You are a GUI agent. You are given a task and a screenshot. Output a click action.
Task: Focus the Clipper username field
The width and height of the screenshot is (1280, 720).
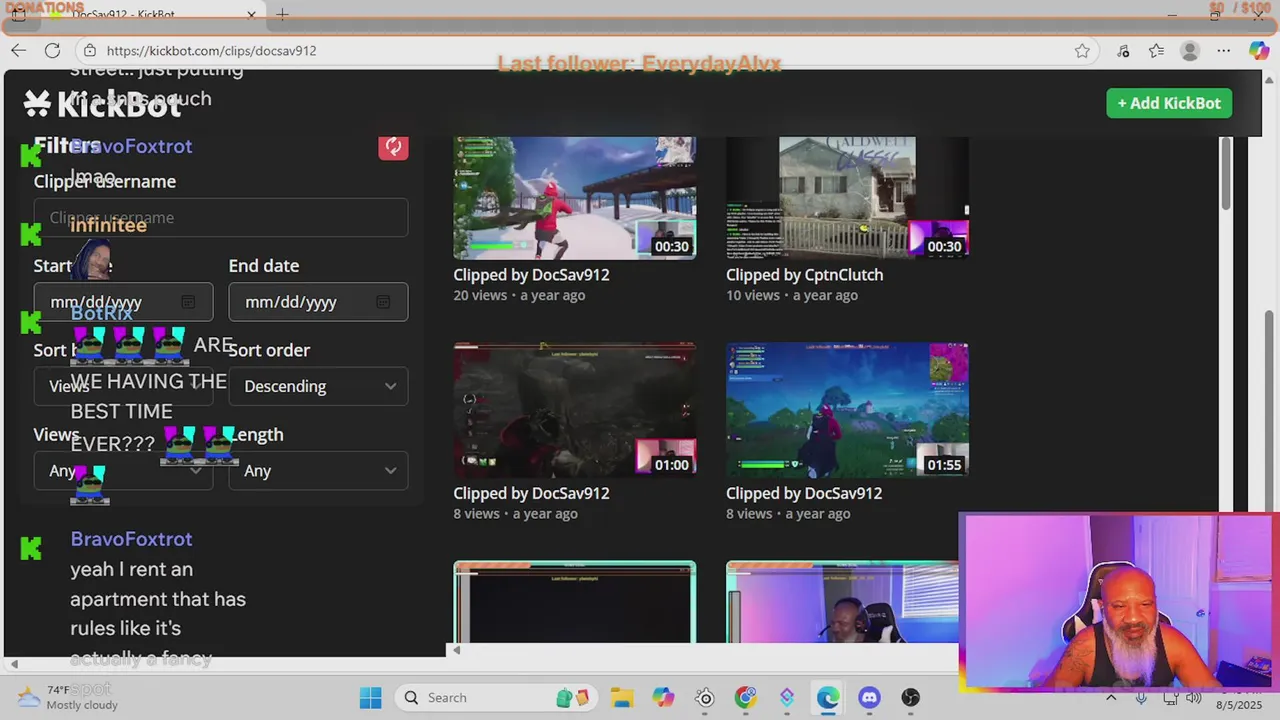point(221,218)
